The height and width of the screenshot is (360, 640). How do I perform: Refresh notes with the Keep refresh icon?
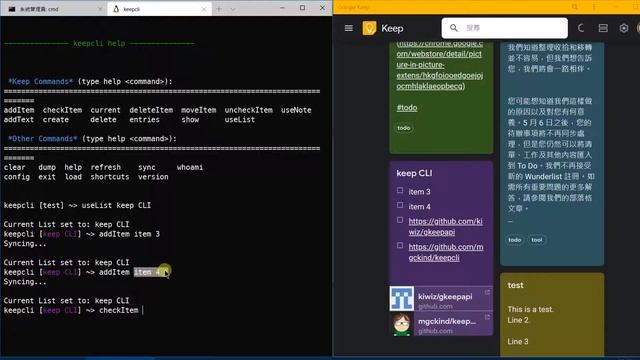(x=581, y=28)
